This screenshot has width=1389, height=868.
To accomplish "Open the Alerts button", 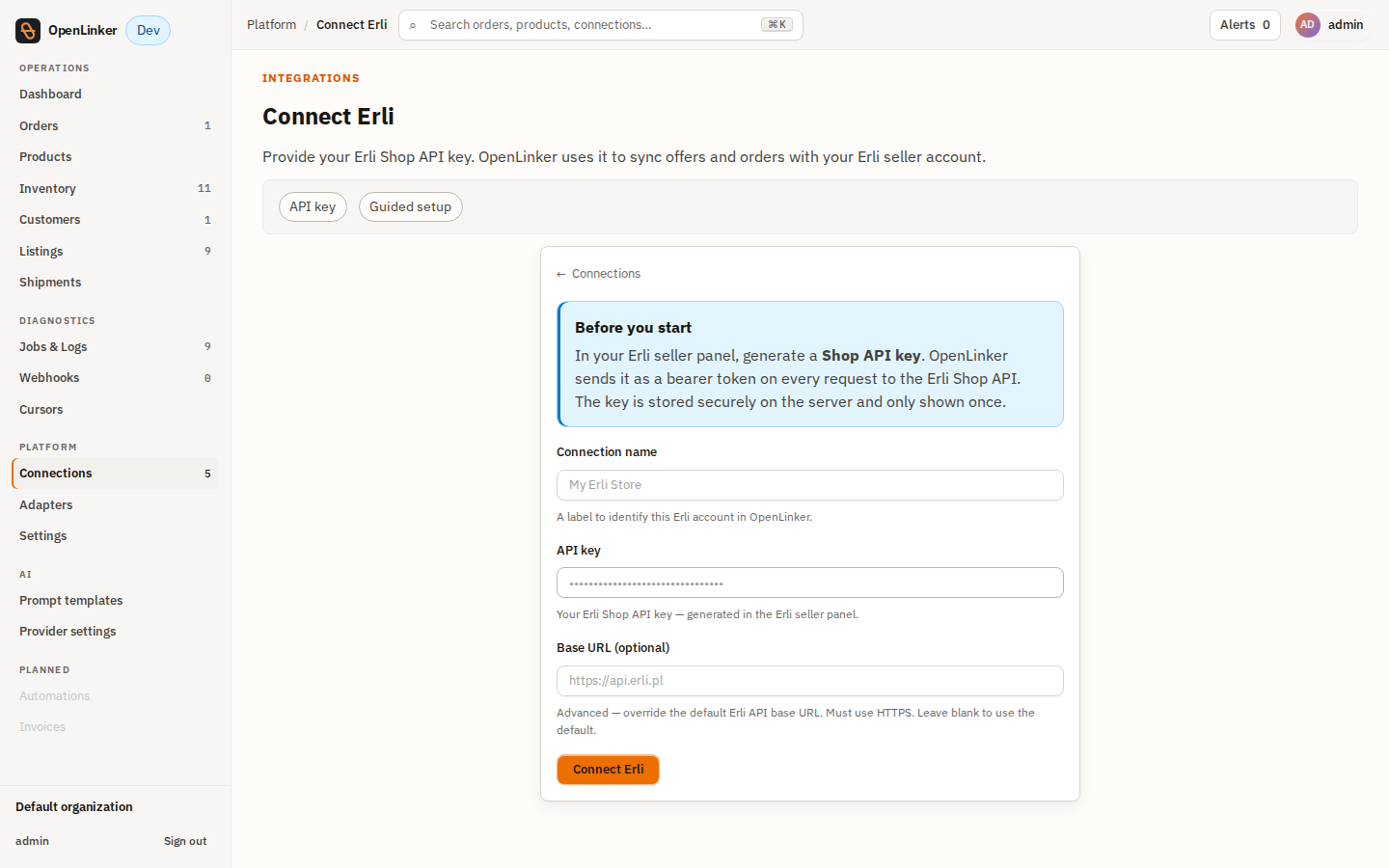I will 1244,25.
